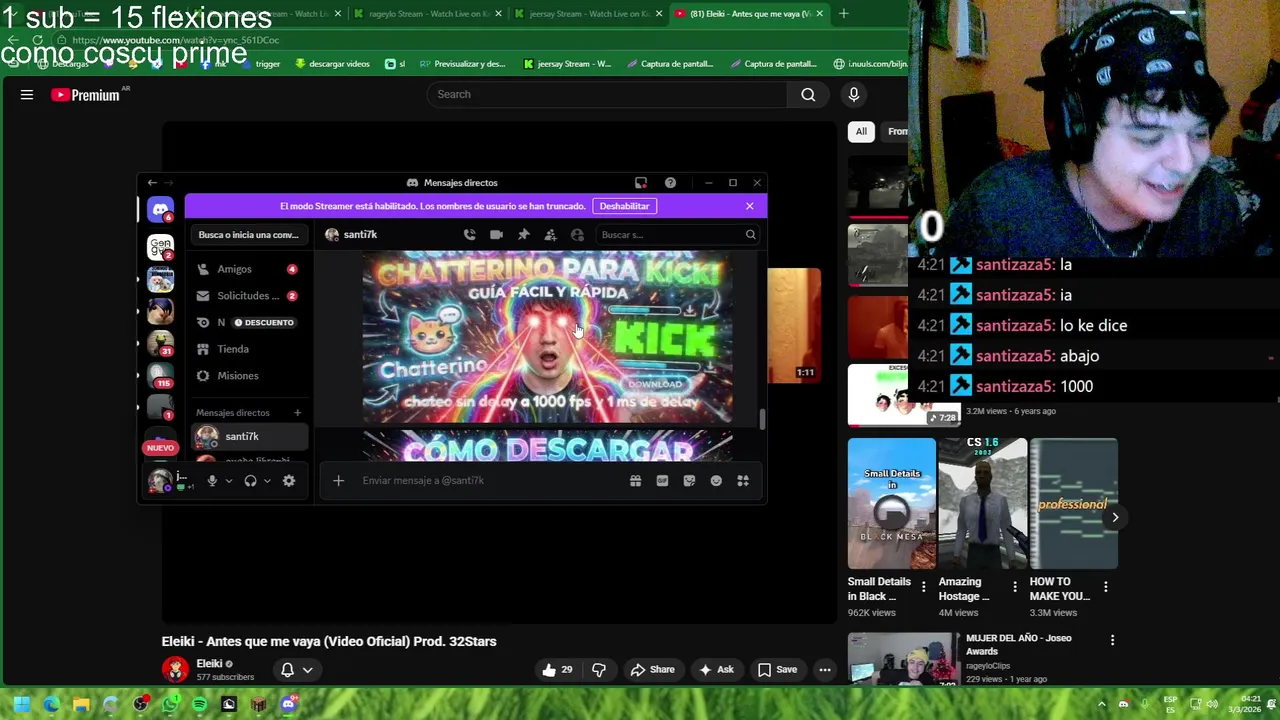The height and width of the screenshot is (720, 1280).
Task: Open Spotify from the taskbar
Action: pyautogui.click(x=199, y=704)
